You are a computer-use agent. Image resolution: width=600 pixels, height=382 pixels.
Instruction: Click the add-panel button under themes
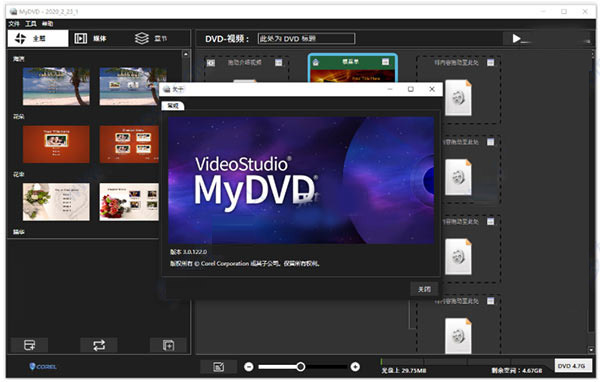pos(168,345)
